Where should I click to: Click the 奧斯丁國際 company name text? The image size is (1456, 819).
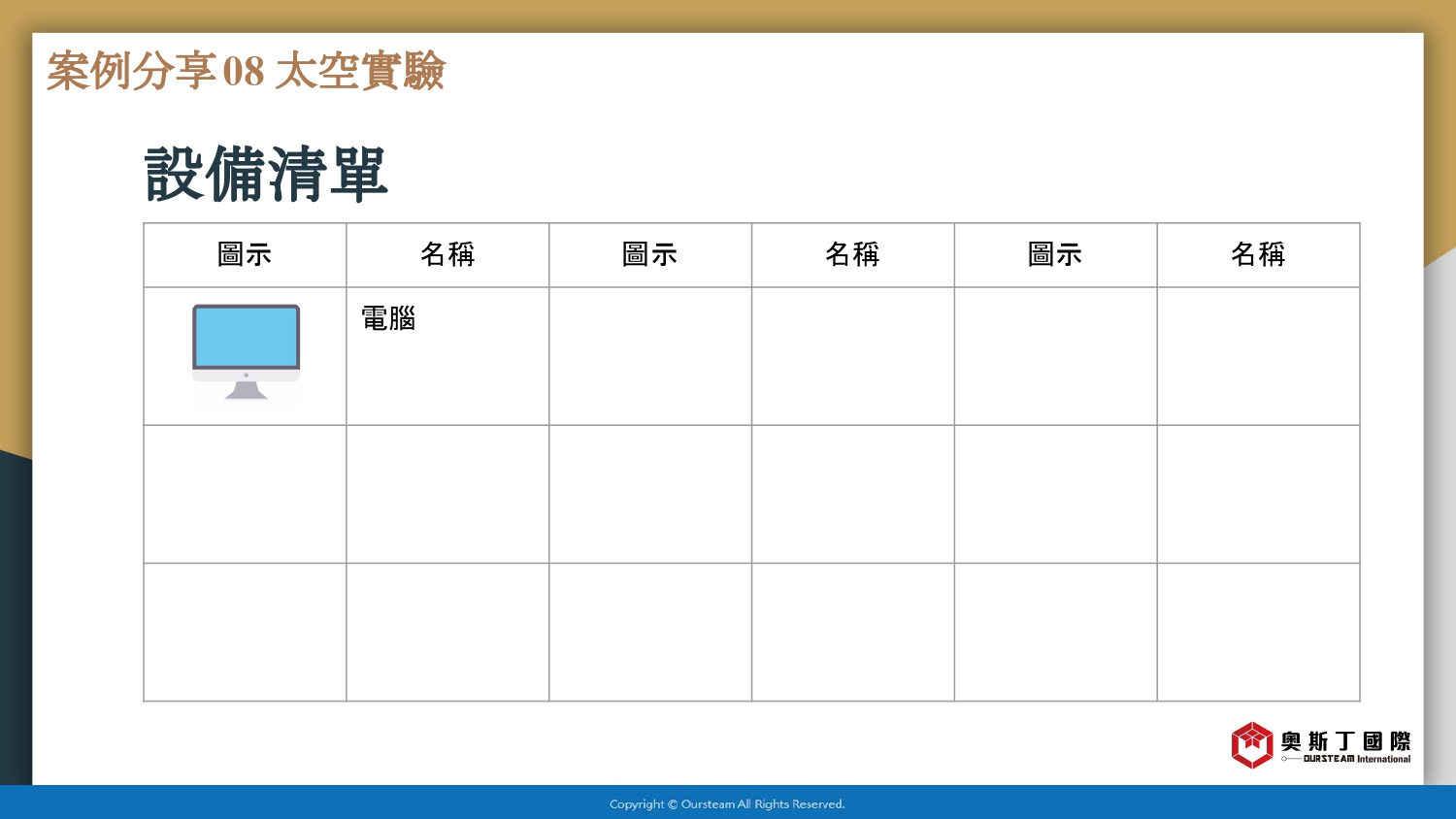coord(1345,741)
